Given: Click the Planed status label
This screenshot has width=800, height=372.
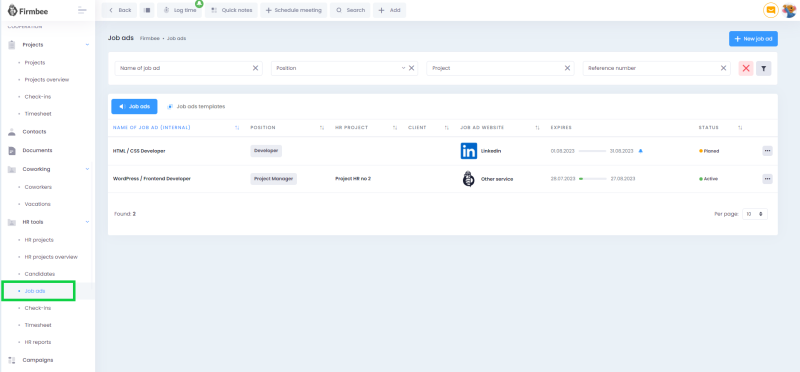Looking at the screenshot, I should click(x=709, y=151).
